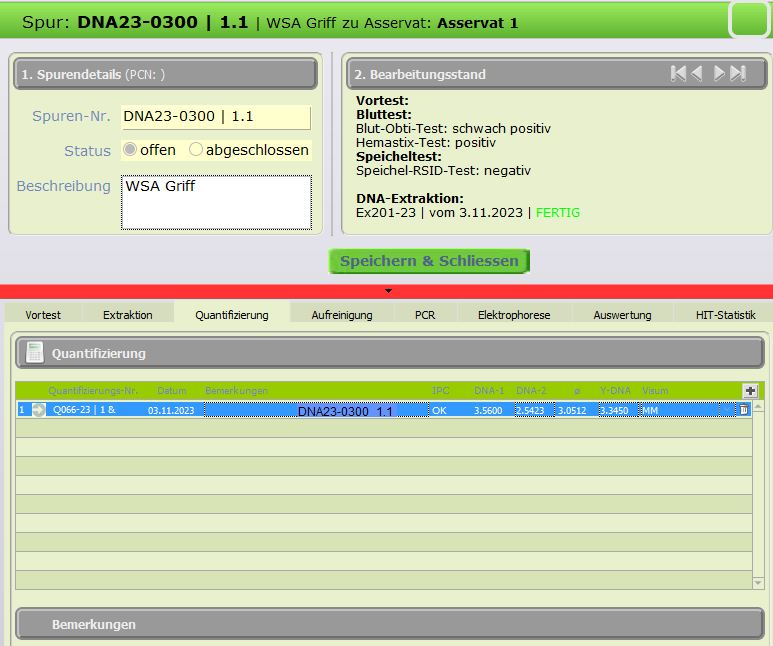
Task: Open the Elektrophorese tab
Action: pyautogui.click(x=514, y=315)
